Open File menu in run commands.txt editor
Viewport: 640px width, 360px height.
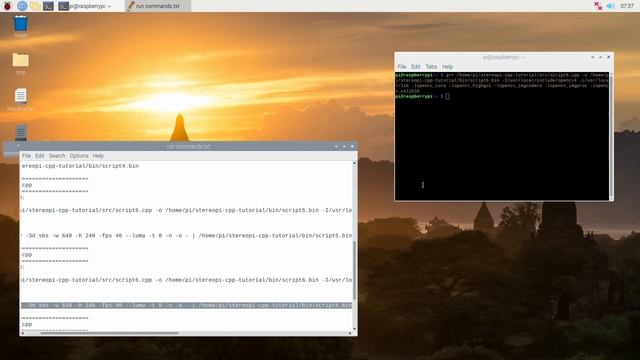(x=27, y=156)
